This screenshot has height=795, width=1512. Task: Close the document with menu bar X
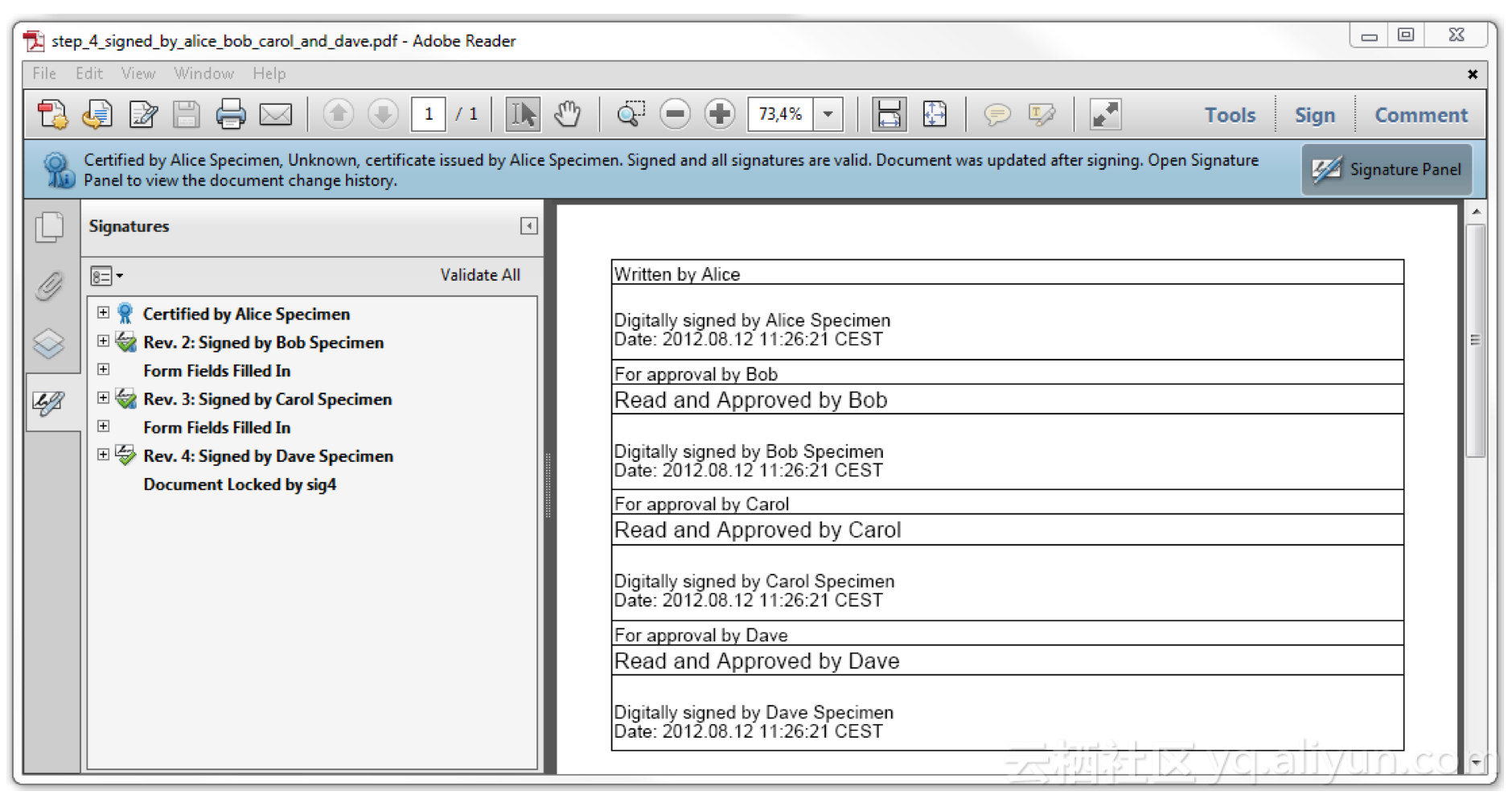1473,74
